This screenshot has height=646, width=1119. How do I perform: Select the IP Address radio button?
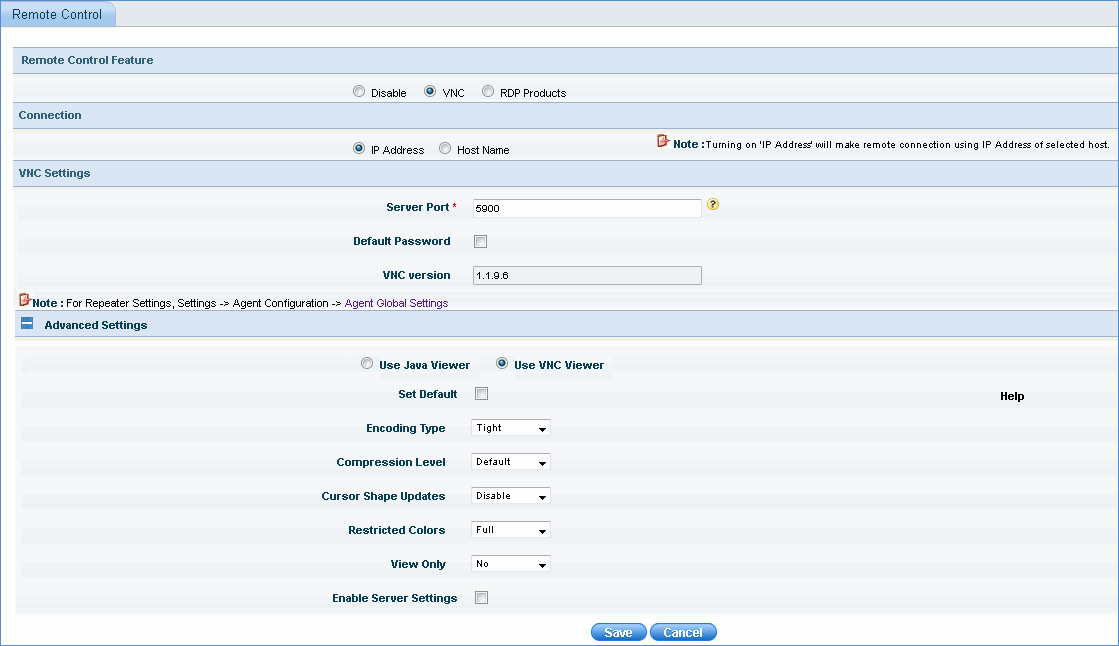tap(359, 149)
